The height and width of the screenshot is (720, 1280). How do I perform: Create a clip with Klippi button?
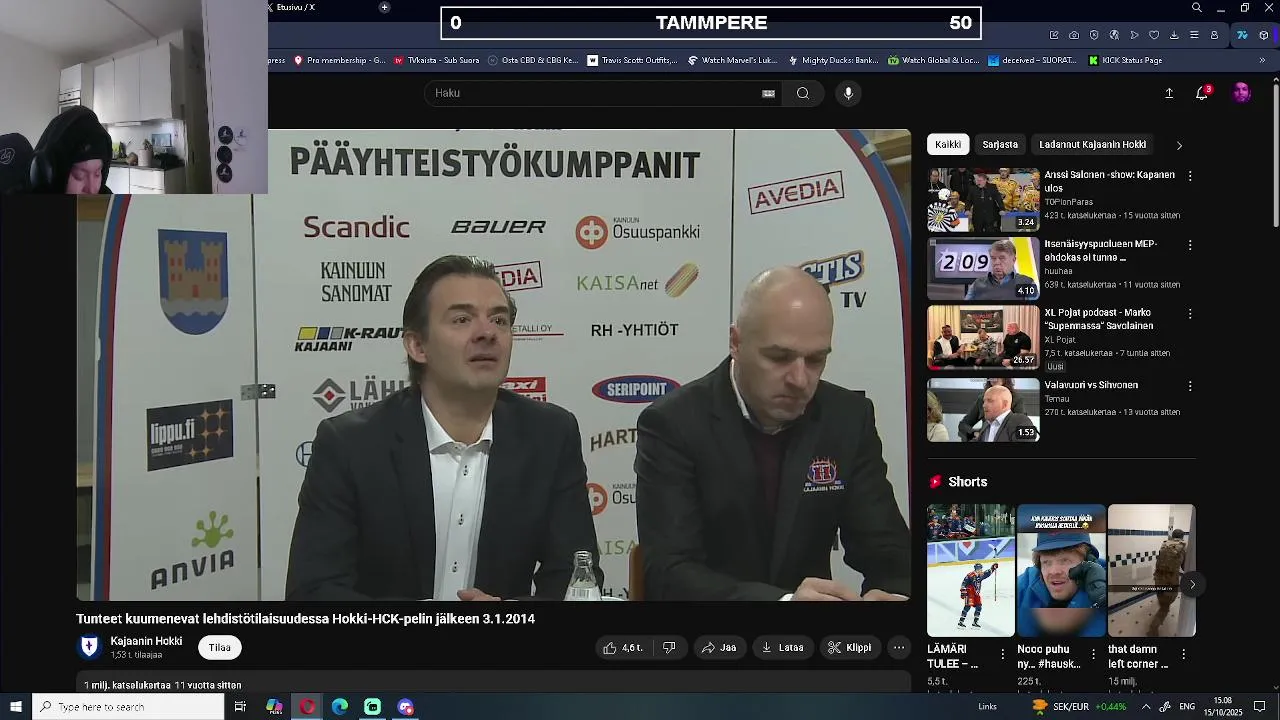(x=850, y=648)
